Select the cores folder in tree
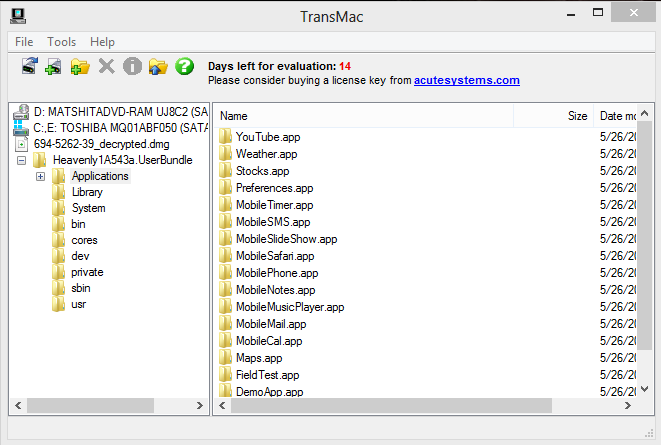 point(84,240)
